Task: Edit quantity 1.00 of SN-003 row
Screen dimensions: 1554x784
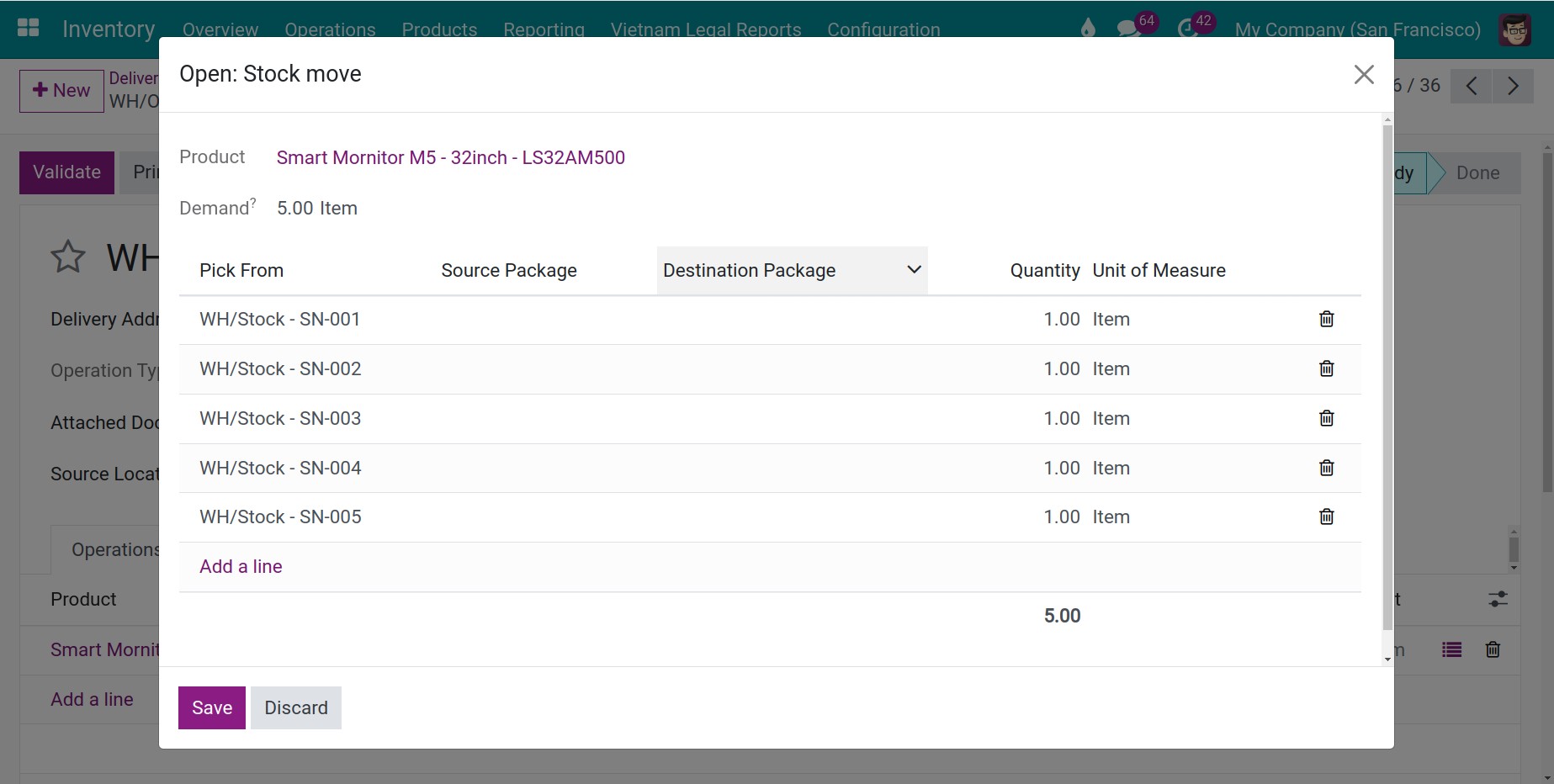Action: point(1062,418)
